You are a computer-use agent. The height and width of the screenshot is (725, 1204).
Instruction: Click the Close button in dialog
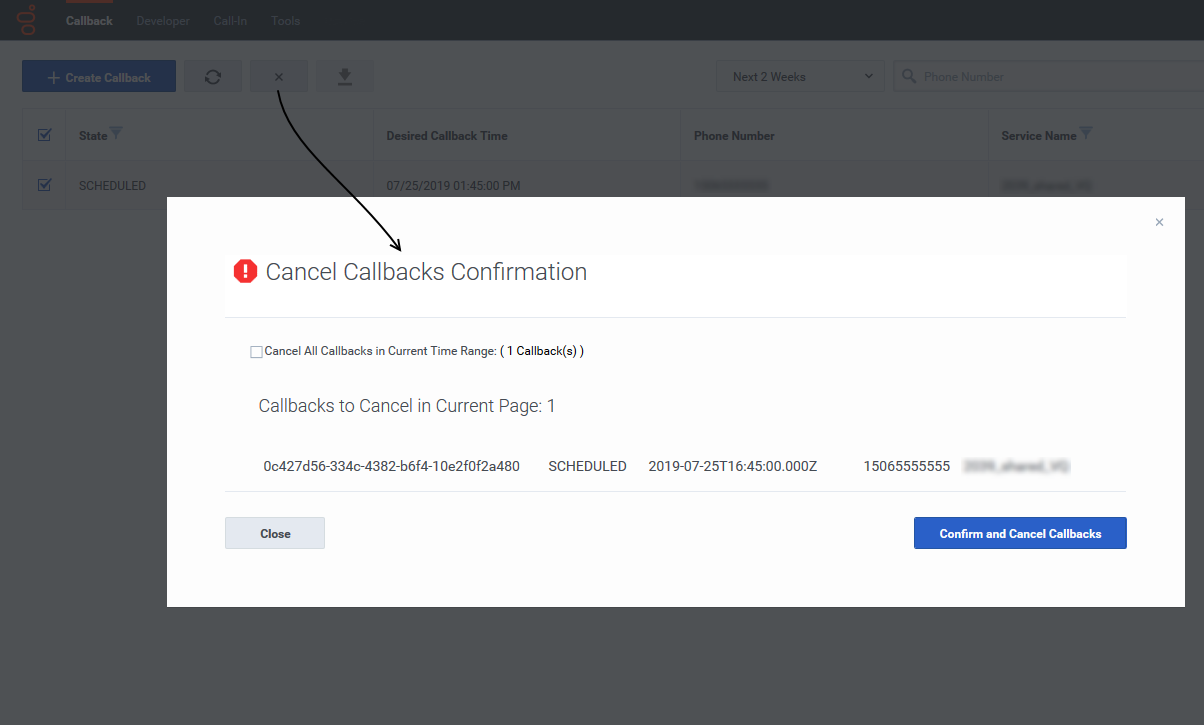coord(275,533)
